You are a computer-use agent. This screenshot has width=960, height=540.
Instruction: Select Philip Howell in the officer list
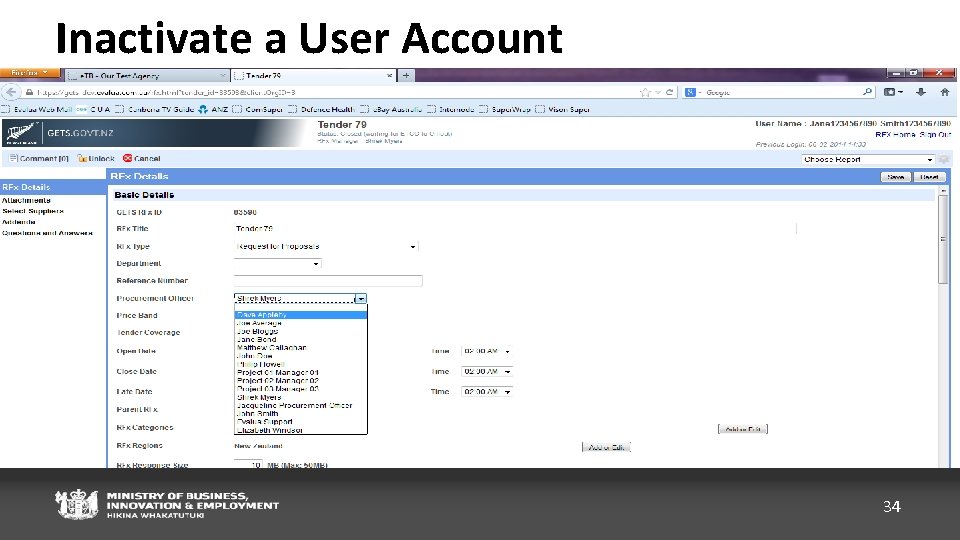301,364
